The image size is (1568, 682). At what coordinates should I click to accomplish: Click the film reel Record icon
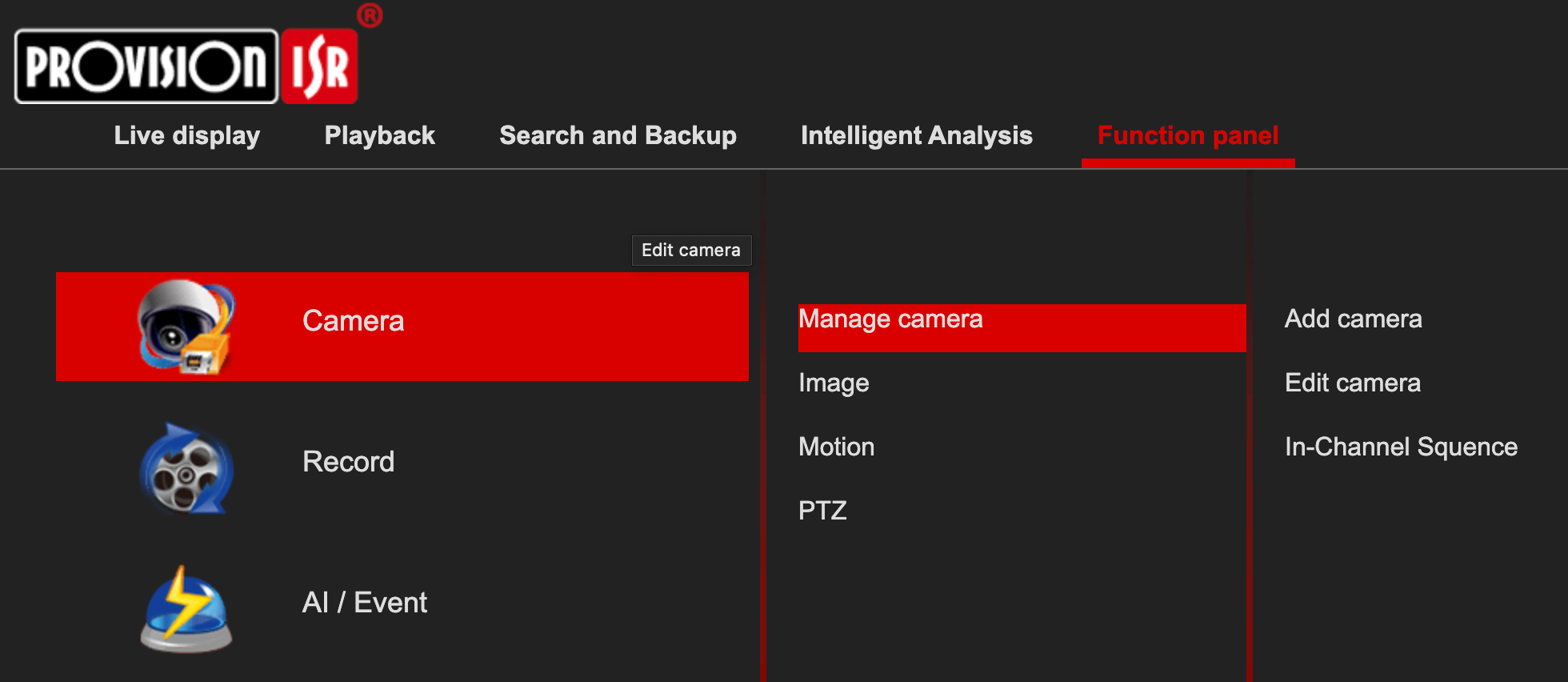186,469
